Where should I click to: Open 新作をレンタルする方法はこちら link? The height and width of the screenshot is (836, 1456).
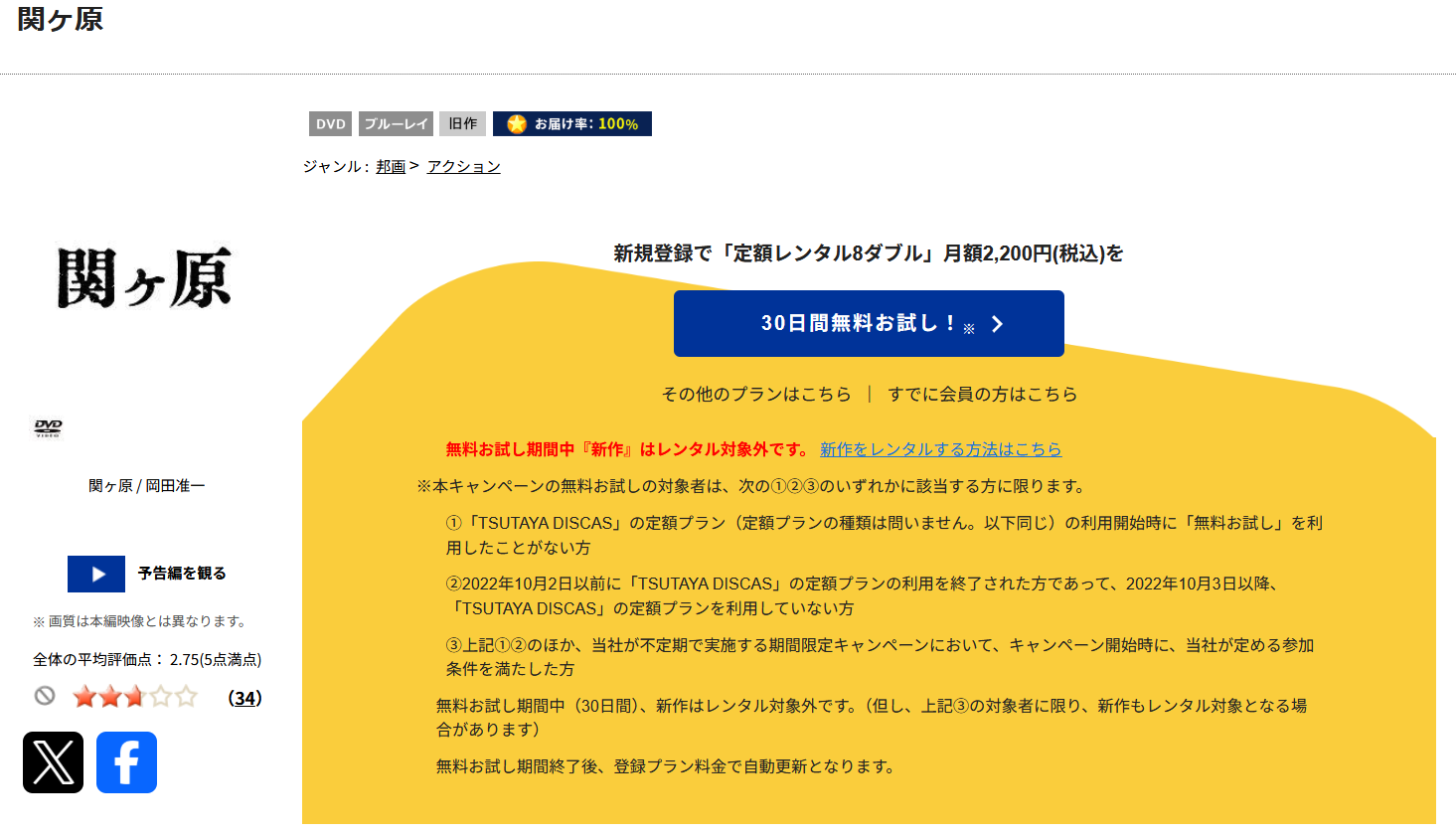[x=940, y=449]
